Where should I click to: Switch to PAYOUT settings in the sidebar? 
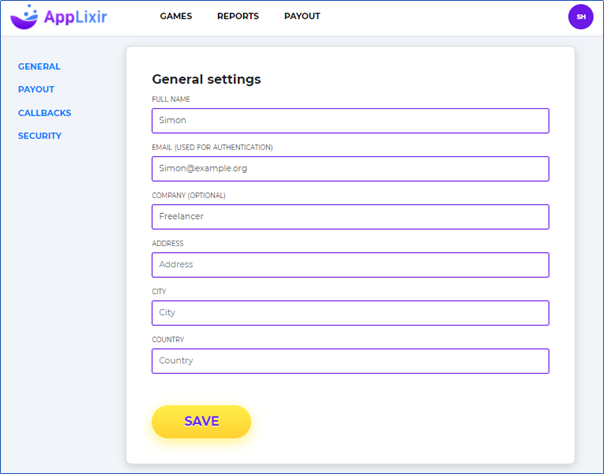pos(36,90)
